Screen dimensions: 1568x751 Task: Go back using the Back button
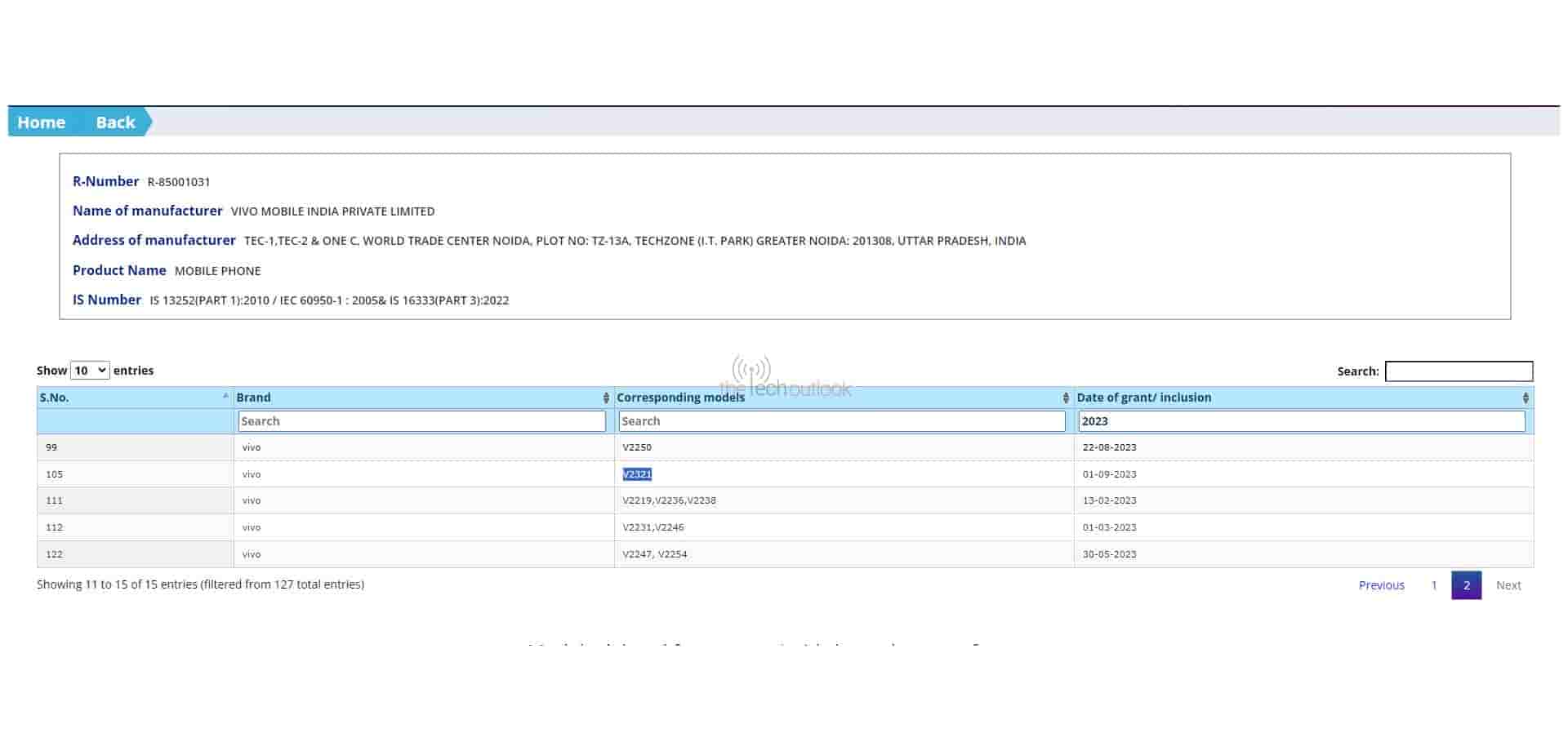pyautogui.click(x=115, y=122)
